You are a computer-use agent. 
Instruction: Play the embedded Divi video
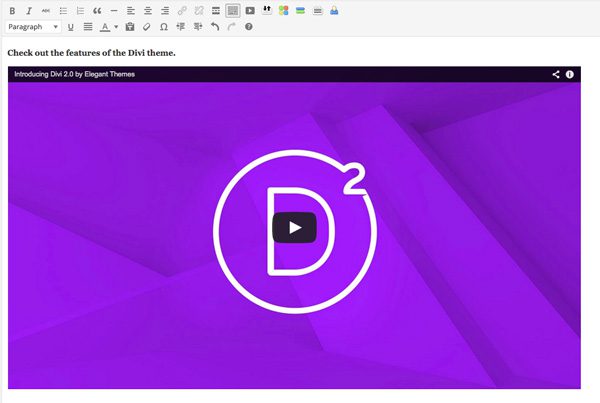(x=294, y=228)
